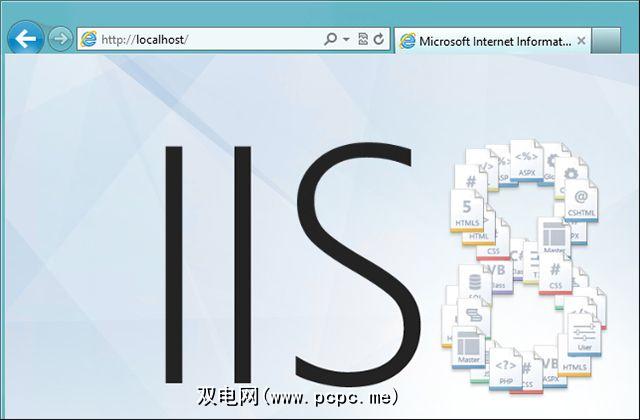Click the browser Back button
640x420 pixels.
[25, 40]
